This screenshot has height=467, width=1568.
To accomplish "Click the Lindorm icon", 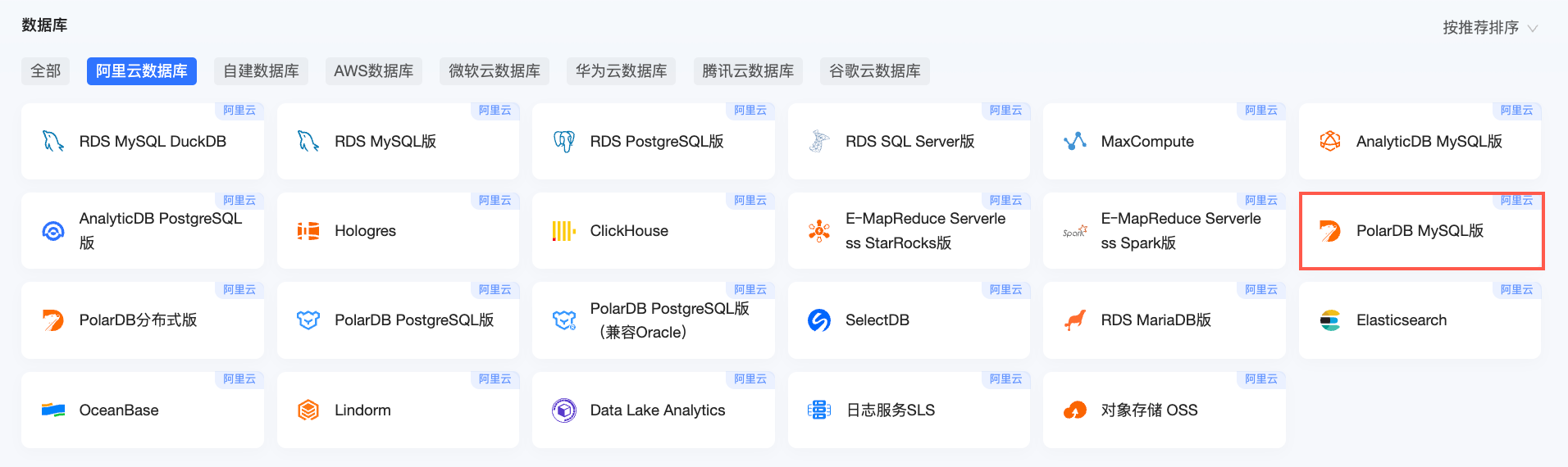I will tap(308, 410).
